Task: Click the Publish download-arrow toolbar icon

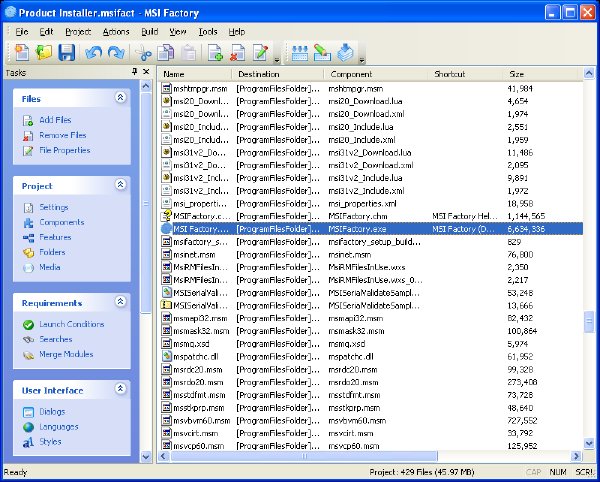Action: (345, 53)
